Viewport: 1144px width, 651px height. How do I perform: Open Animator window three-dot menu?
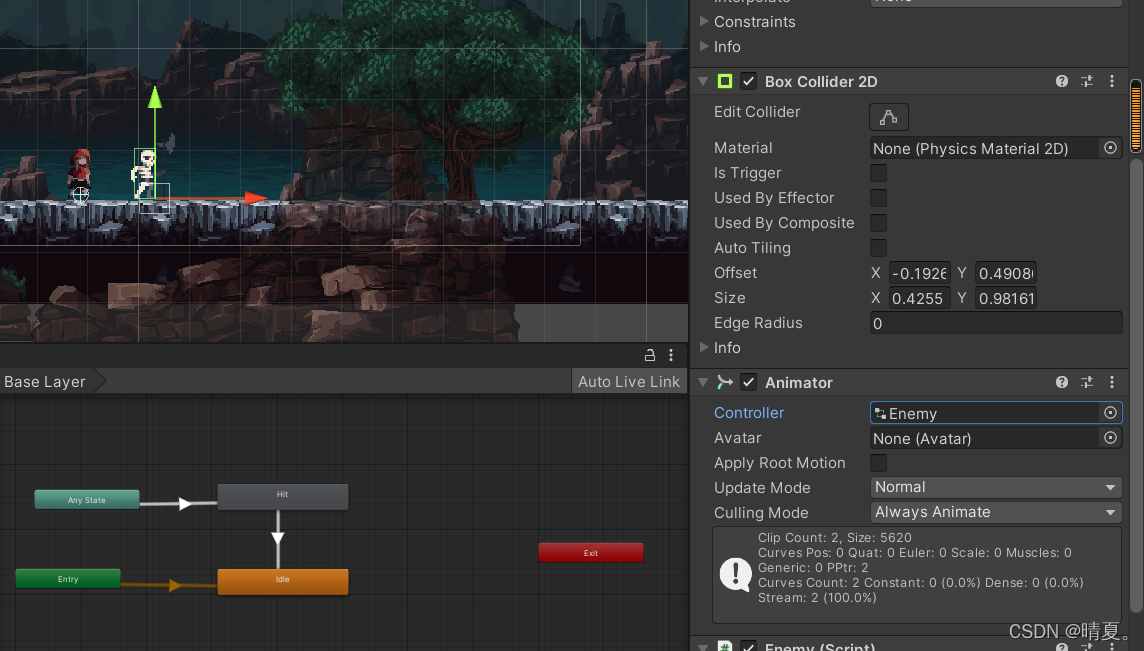coord(671,355)
